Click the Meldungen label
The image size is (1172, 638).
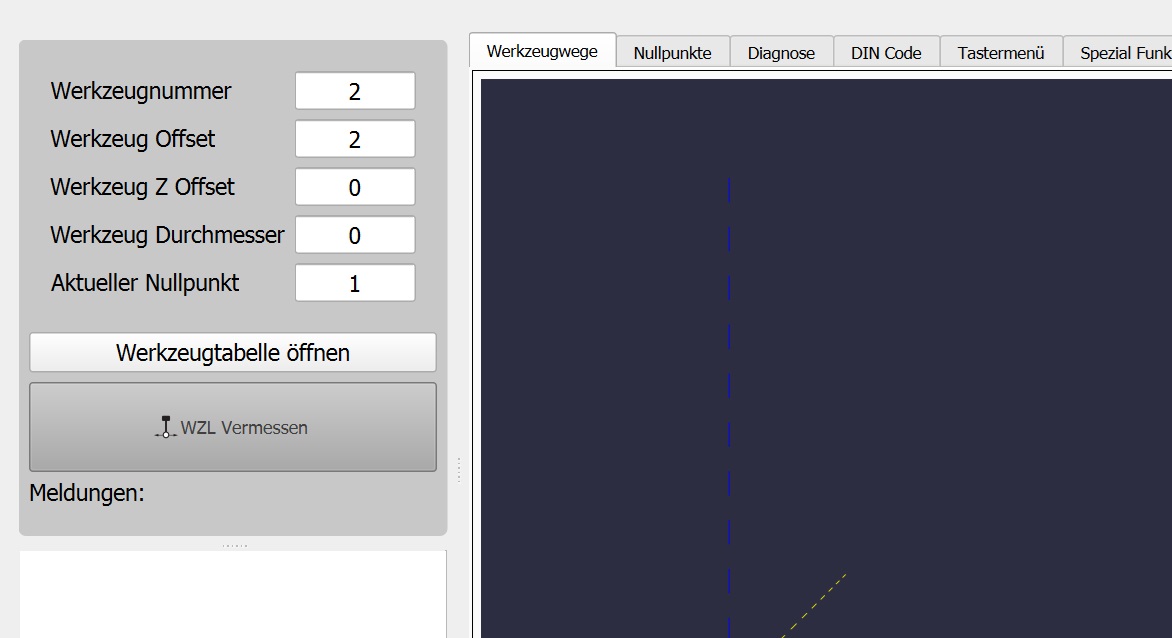(x=87, y=493)
